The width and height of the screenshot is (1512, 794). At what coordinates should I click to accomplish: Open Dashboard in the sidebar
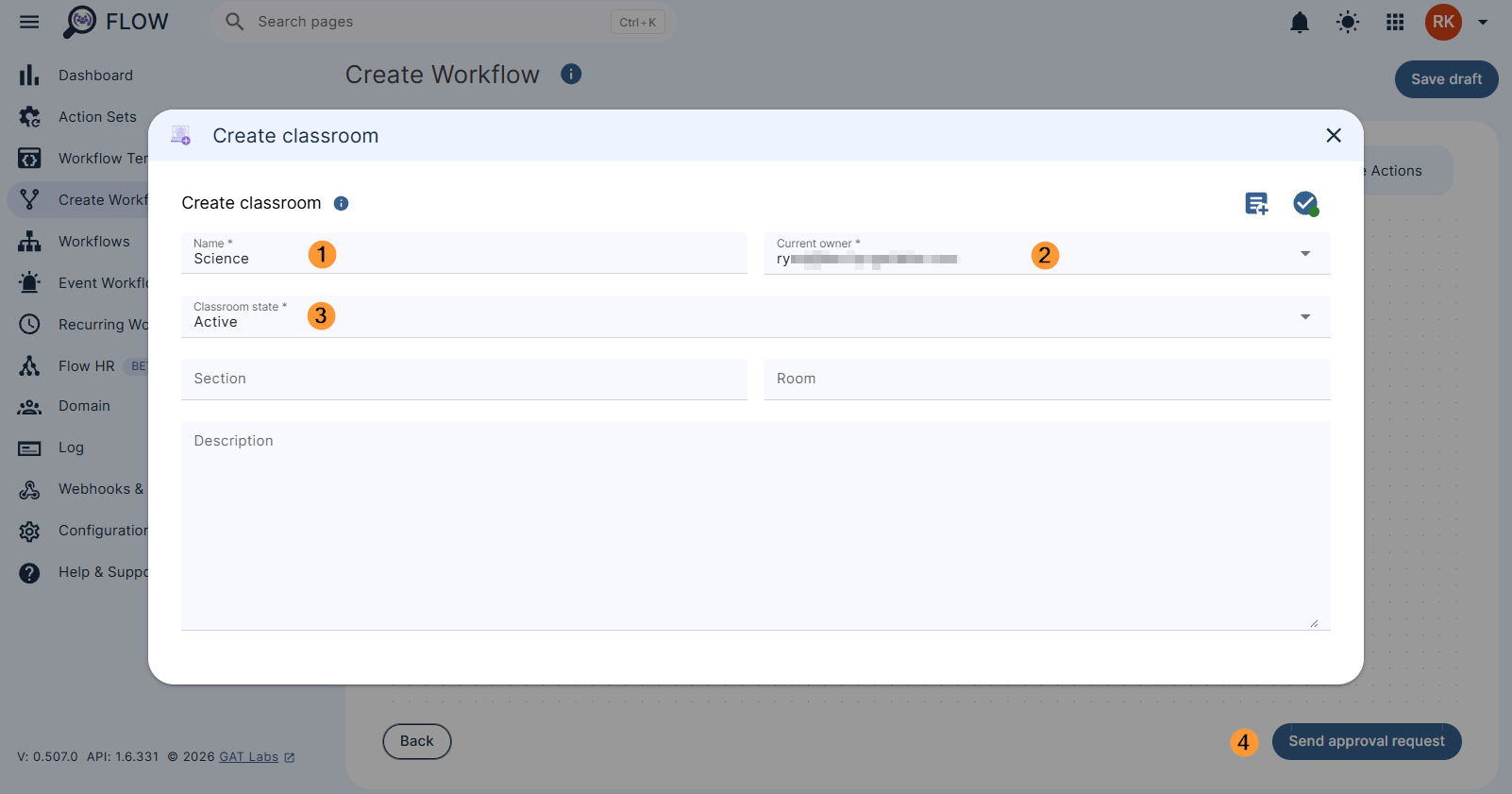(x=95, y=76)
